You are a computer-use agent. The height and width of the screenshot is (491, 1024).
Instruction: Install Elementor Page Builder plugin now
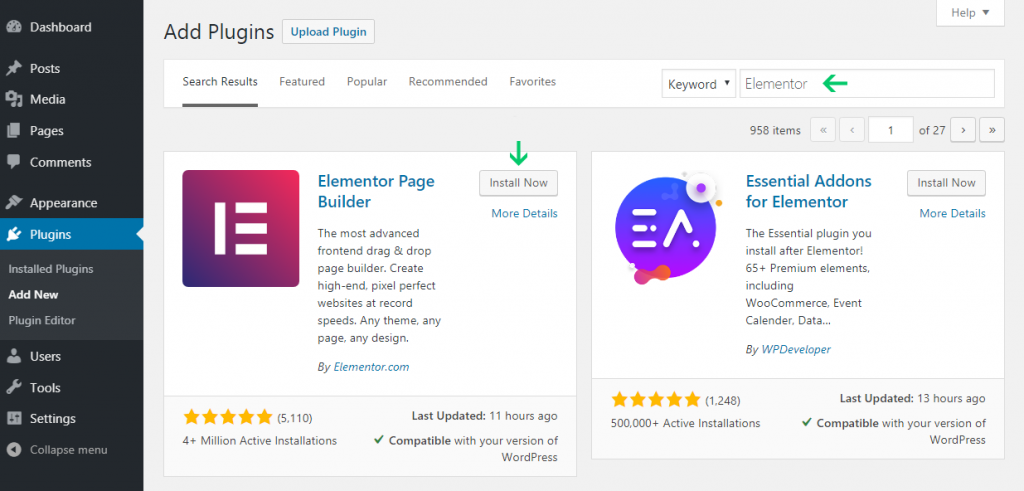519,183
